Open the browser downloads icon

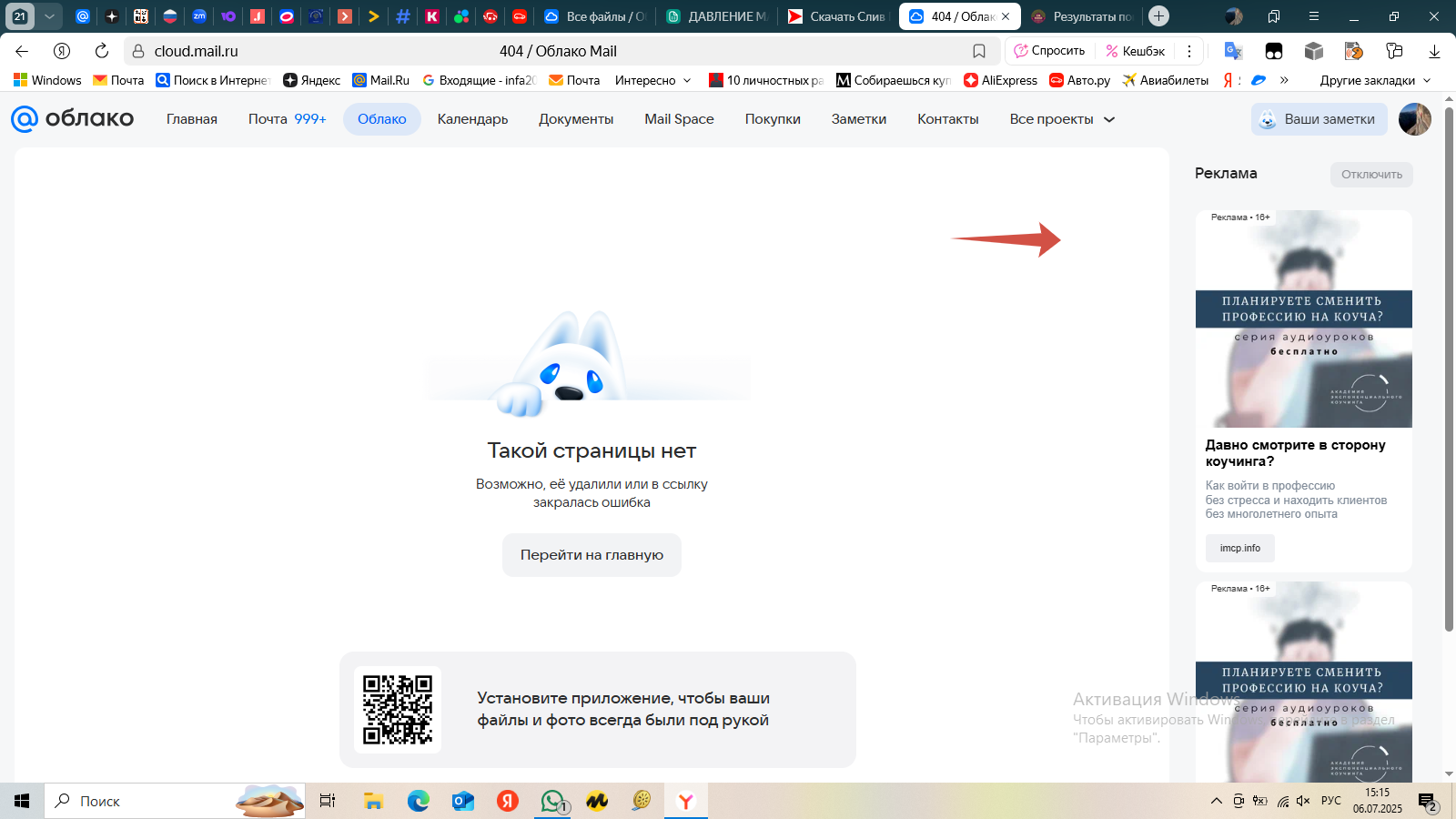coord(1434,51)
